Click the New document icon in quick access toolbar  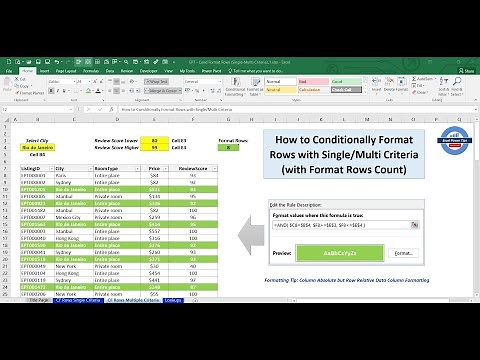tap(9, 62)
